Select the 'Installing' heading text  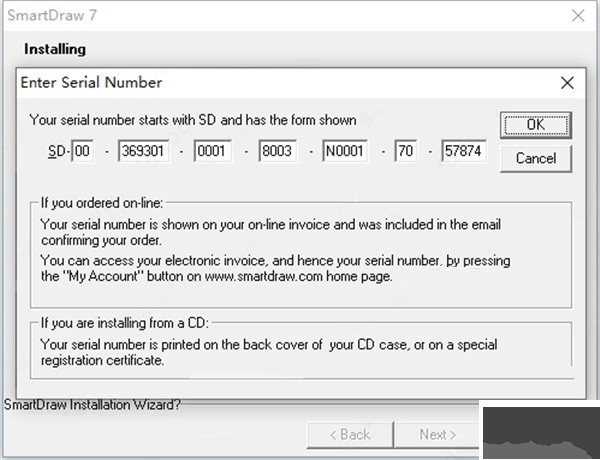[x=55, y=49]
